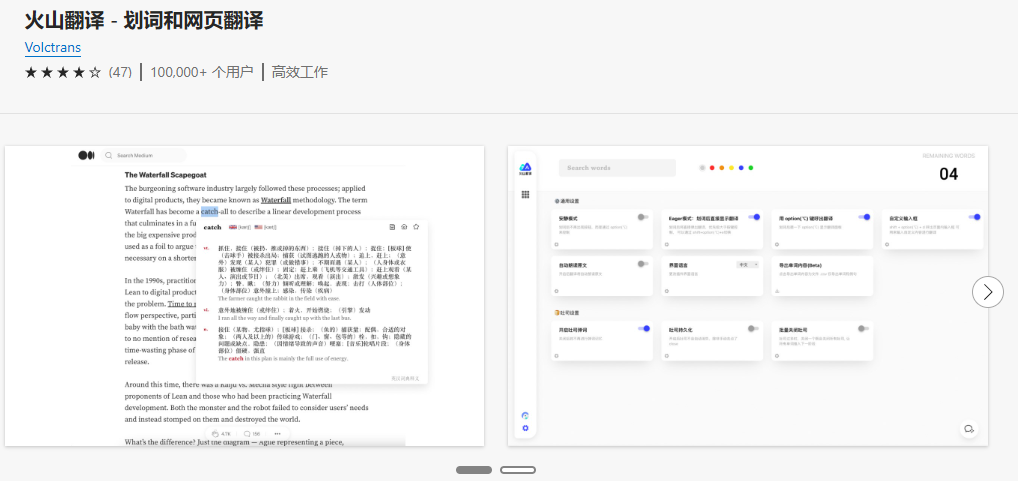The height and width of the screenshot is (481, 1018).
Task: Click three-dot more icon below article
Action: coord(277,434)
